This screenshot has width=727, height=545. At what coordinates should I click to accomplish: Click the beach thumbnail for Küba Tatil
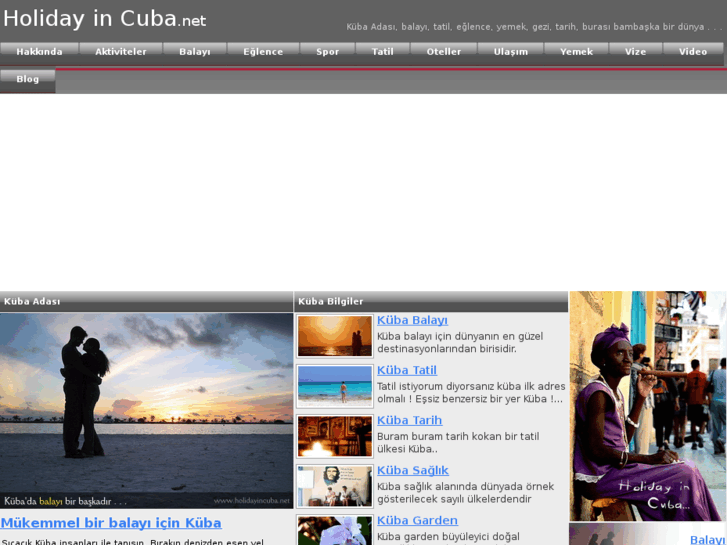tap(335, 386)
